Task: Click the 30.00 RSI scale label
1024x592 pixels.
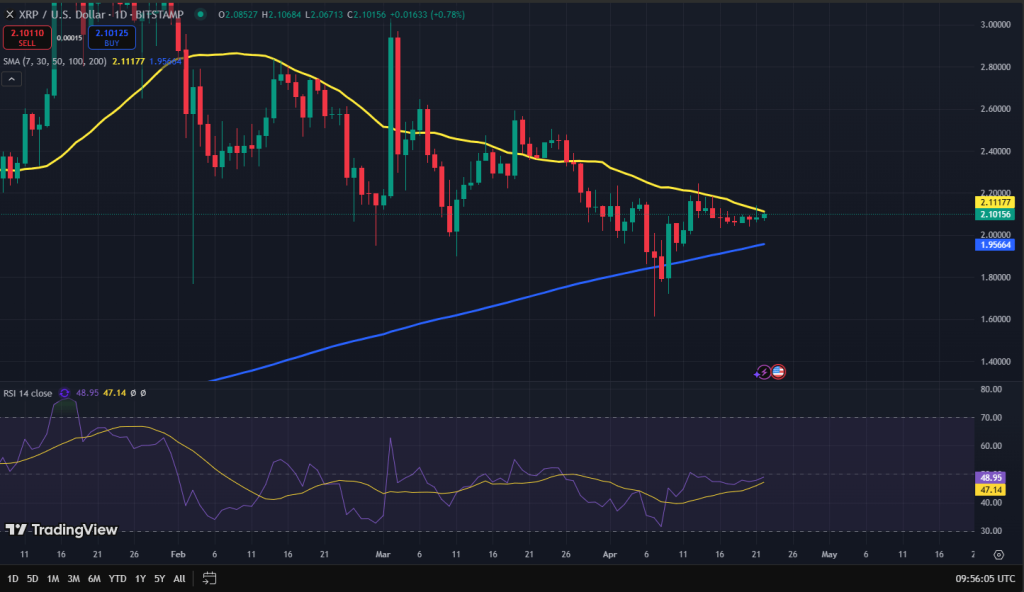Action: (x=991, y=531)
